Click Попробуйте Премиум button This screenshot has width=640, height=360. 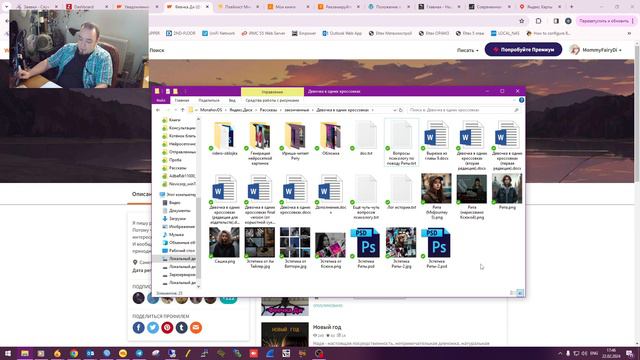(x=523, y=50)
